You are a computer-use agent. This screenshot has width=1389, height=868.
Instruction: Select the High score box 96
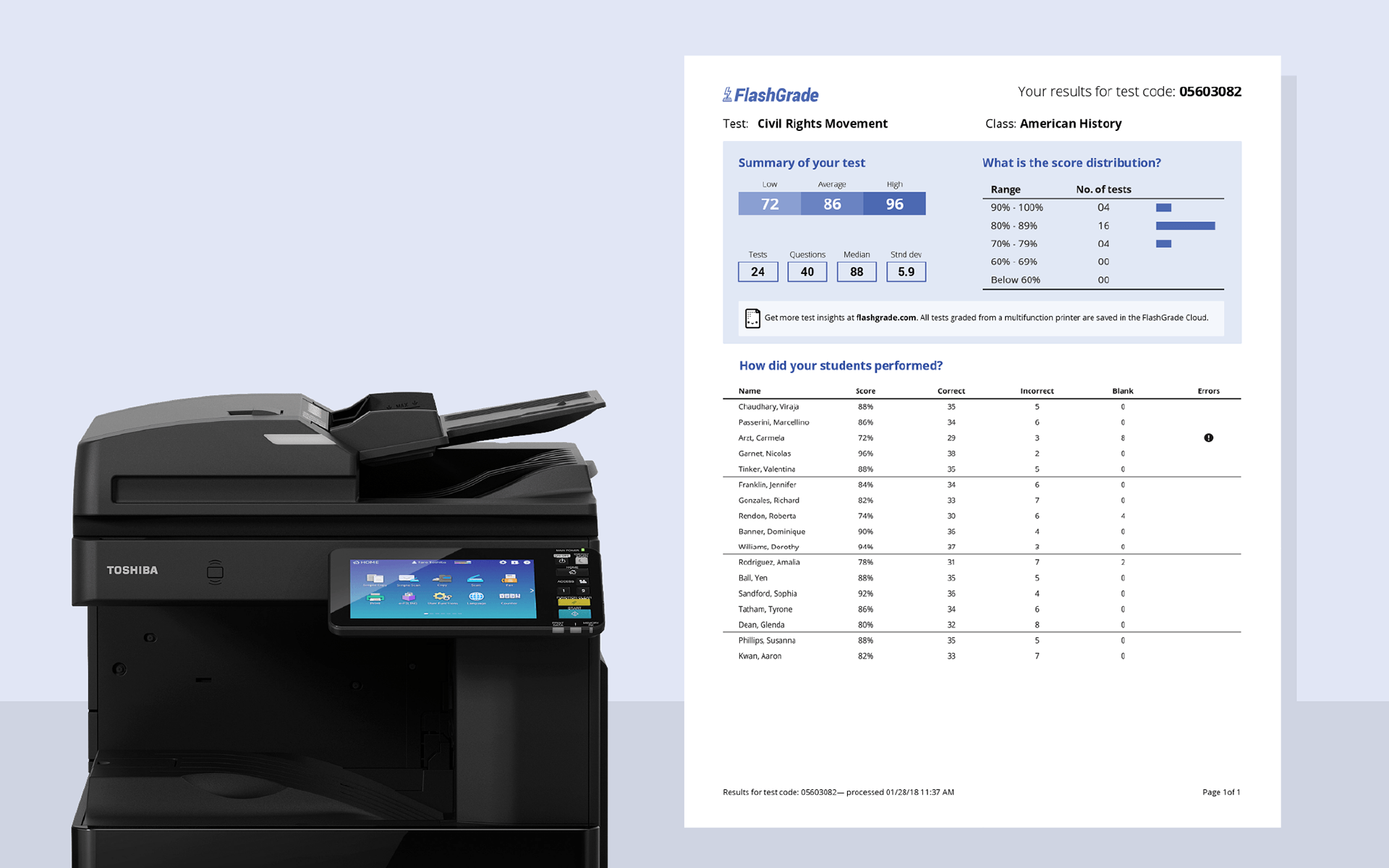[x=894, y=203]
